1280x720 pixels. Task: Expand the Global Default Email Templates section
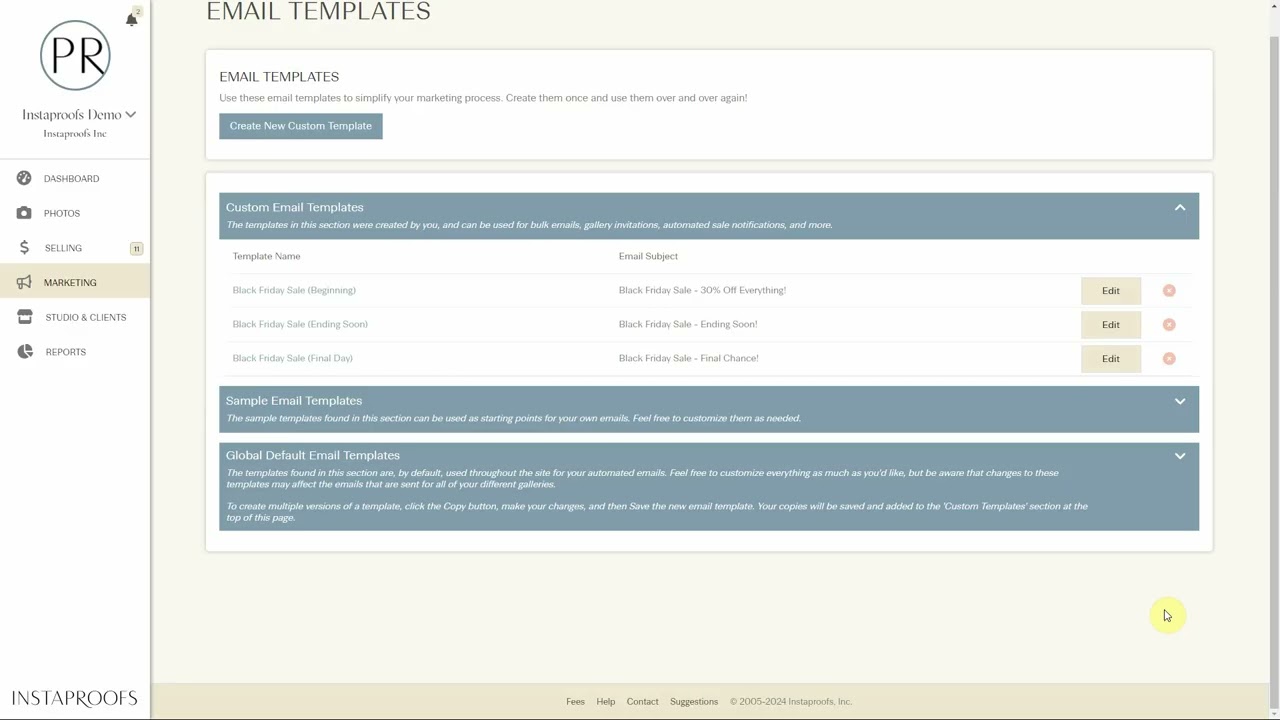1180,455
